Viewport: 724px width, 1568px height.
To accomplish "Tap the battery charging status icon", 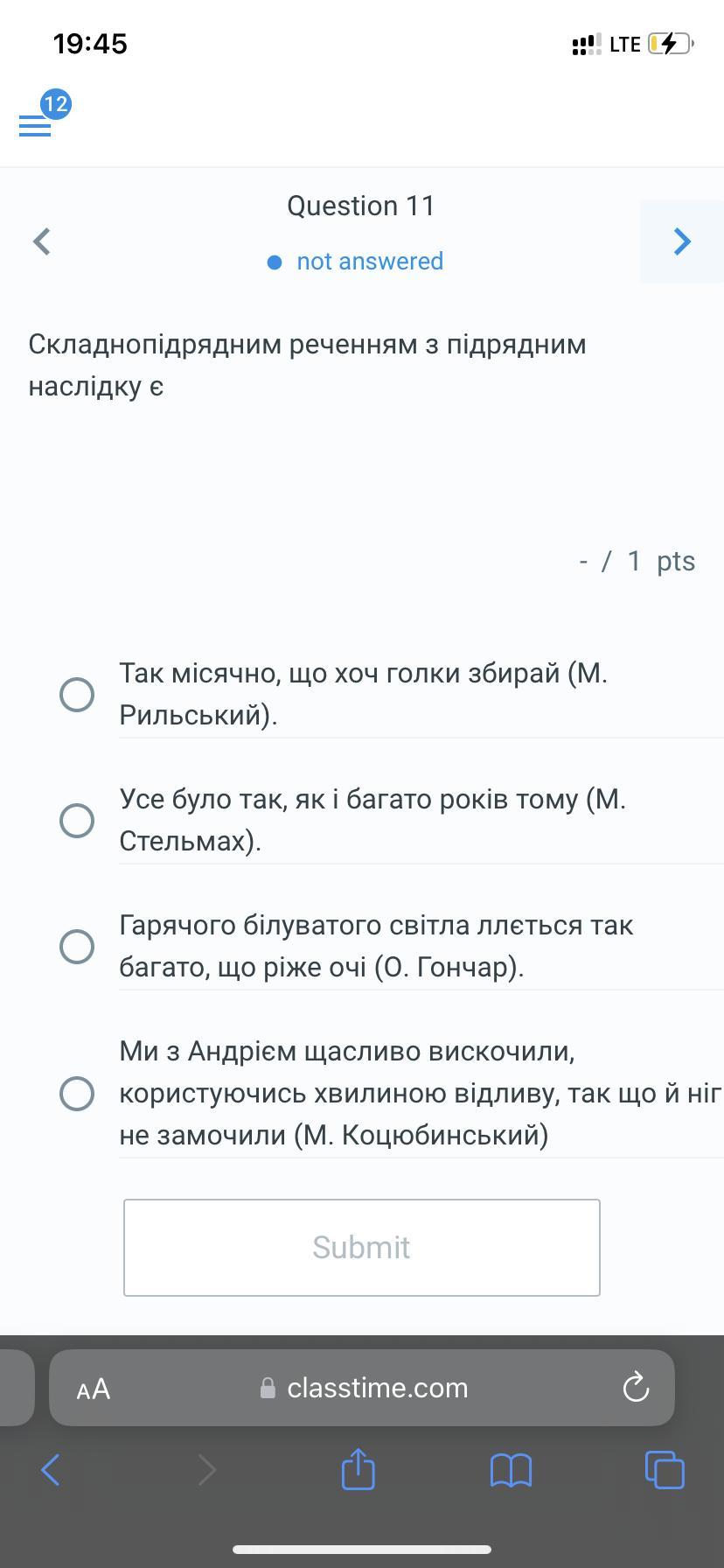I will click(670, 44).
